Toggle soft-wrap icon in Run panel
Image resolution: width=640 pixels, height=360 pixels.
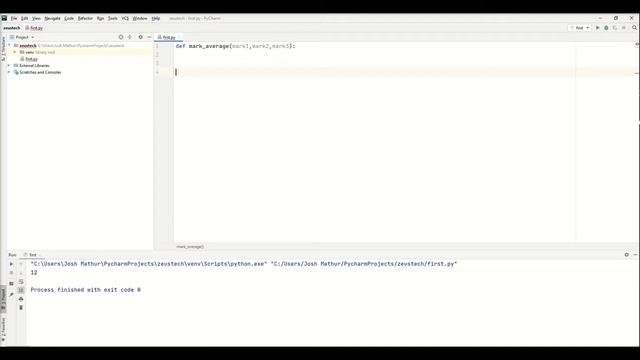pos(21,282)
